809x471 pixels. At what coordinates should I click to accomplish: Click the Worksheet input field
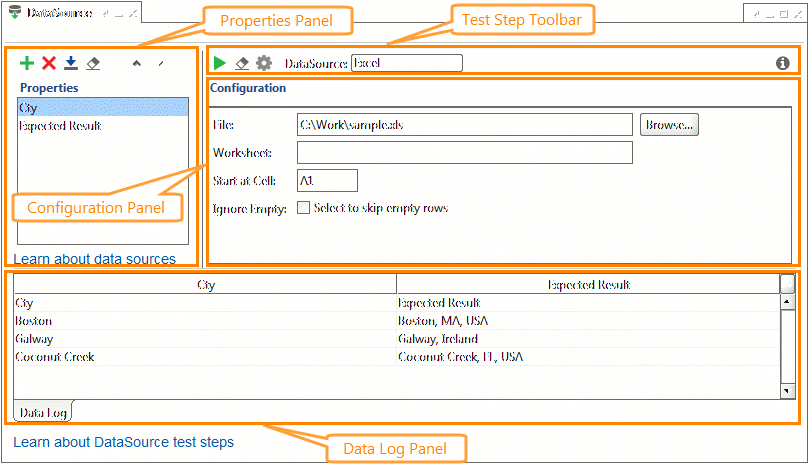tap(465, 153)
